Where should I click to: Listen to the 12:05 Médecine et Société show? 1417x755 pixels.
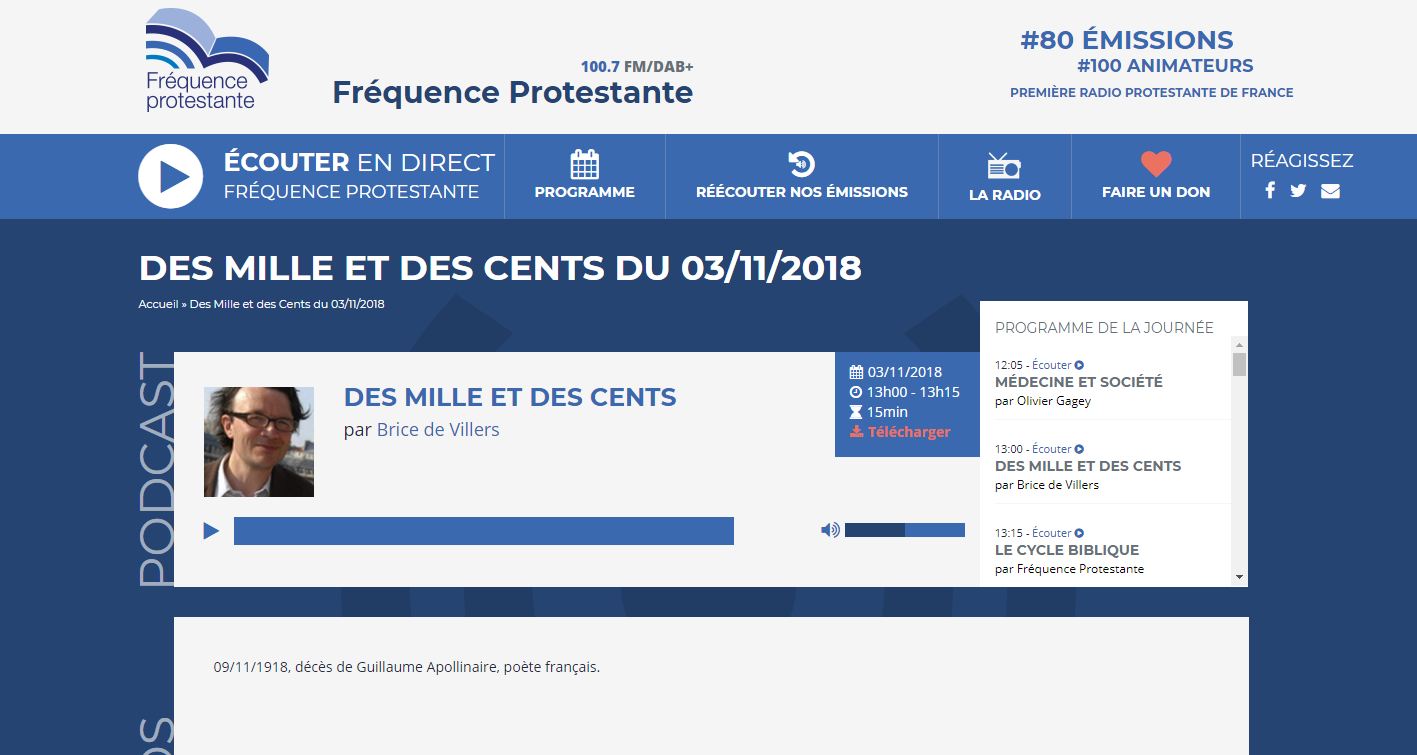point(1058,365)
